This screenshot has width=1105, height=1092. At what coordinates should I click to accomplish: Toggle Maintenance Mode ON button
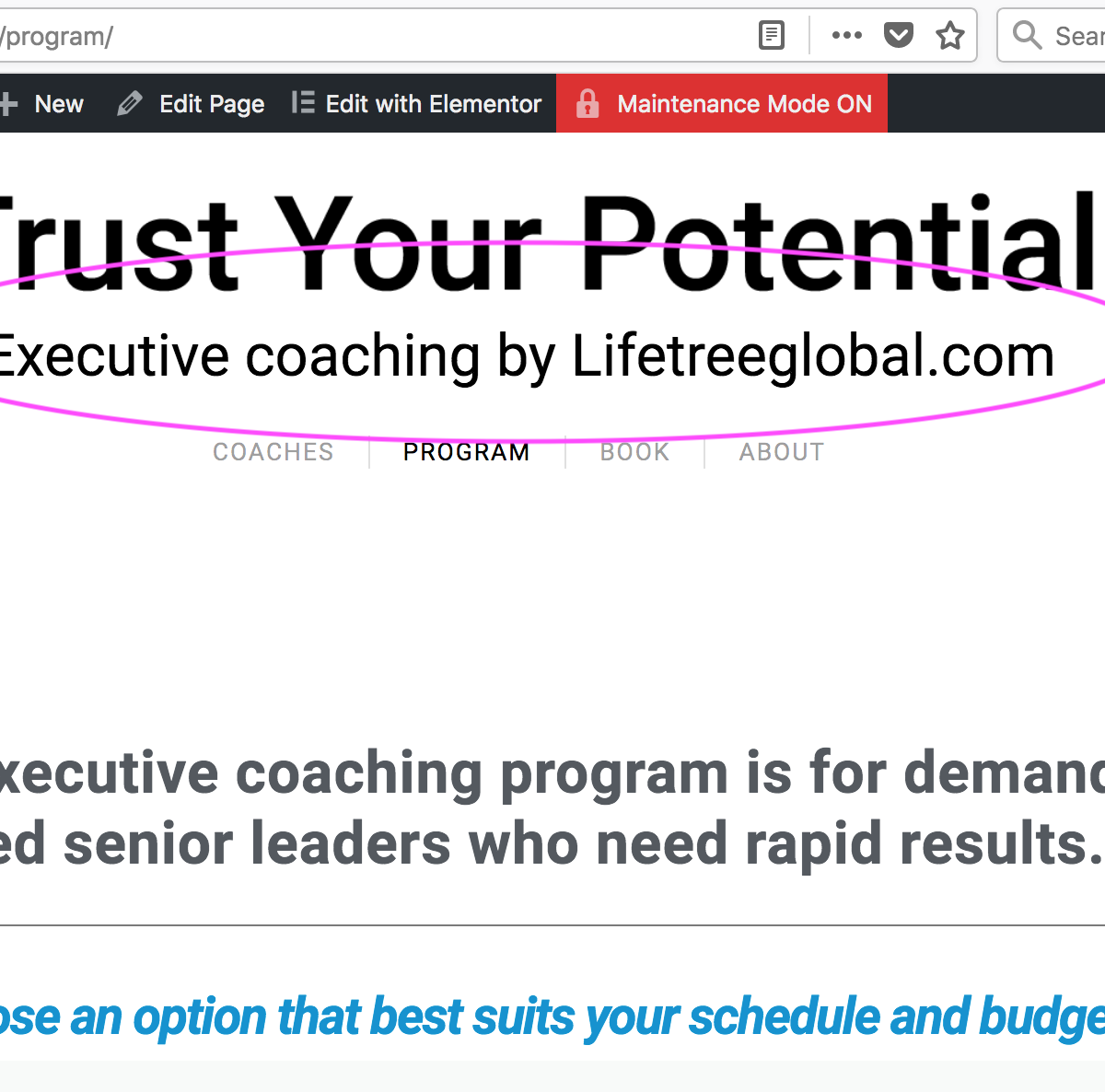pos(722,103)
